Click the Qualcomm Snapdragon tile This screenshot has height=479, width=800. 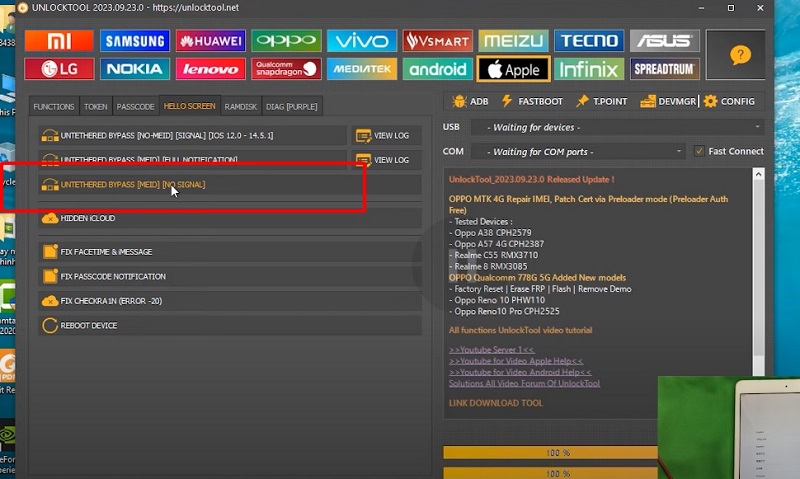tap(285, 69)
